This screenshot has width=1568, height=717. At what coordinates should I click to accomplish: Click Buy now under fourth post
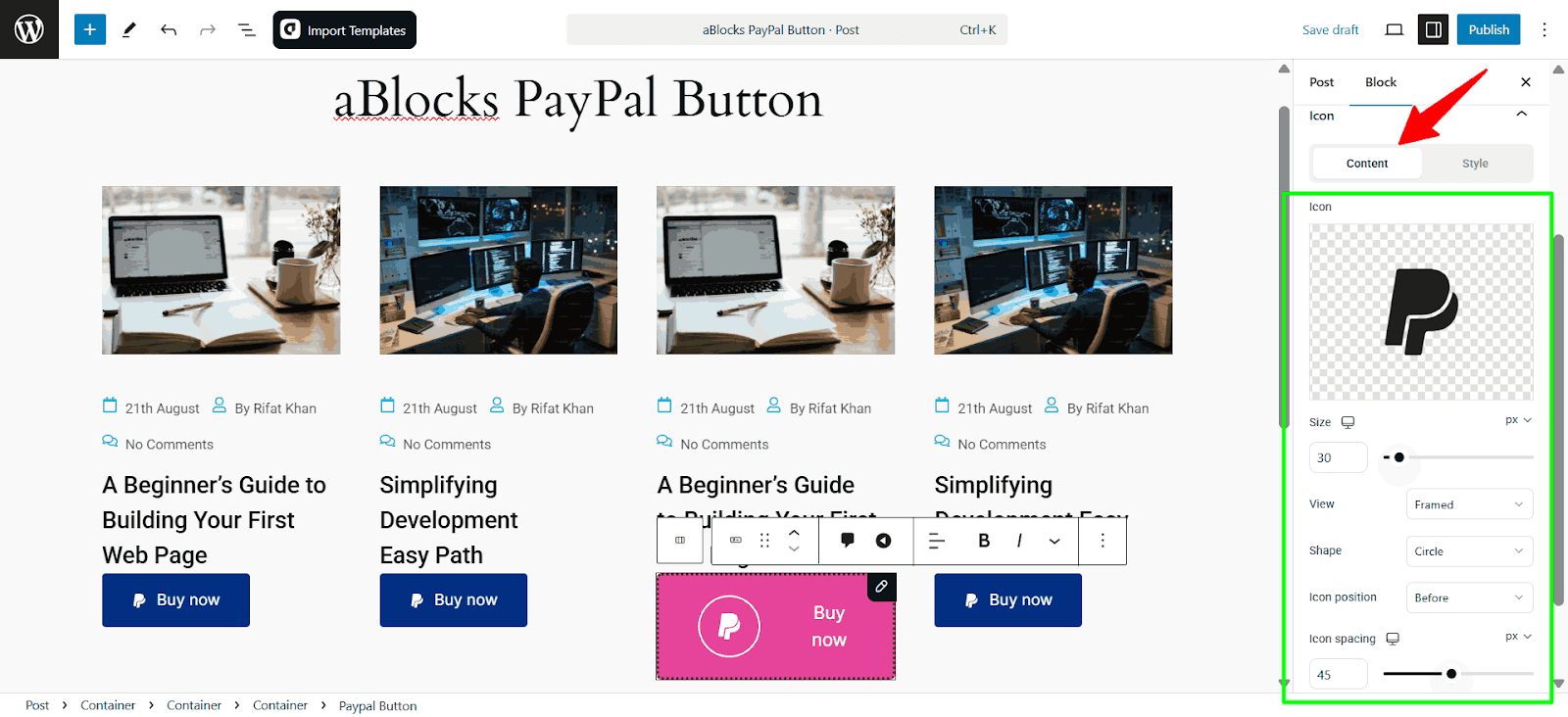pos(1007,600)
